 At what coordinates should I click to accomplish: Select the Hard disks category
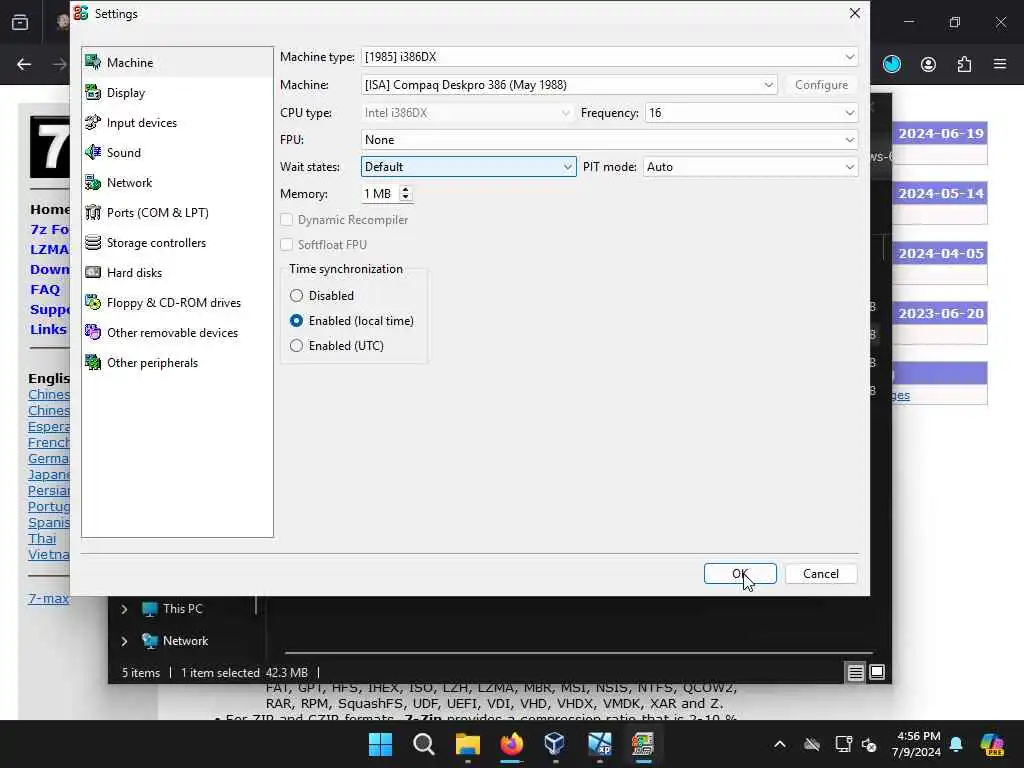pos(177,273)
